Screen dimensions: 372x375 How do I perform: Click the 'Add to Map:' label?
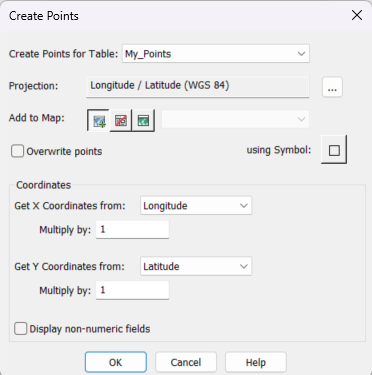coord(37,118)
